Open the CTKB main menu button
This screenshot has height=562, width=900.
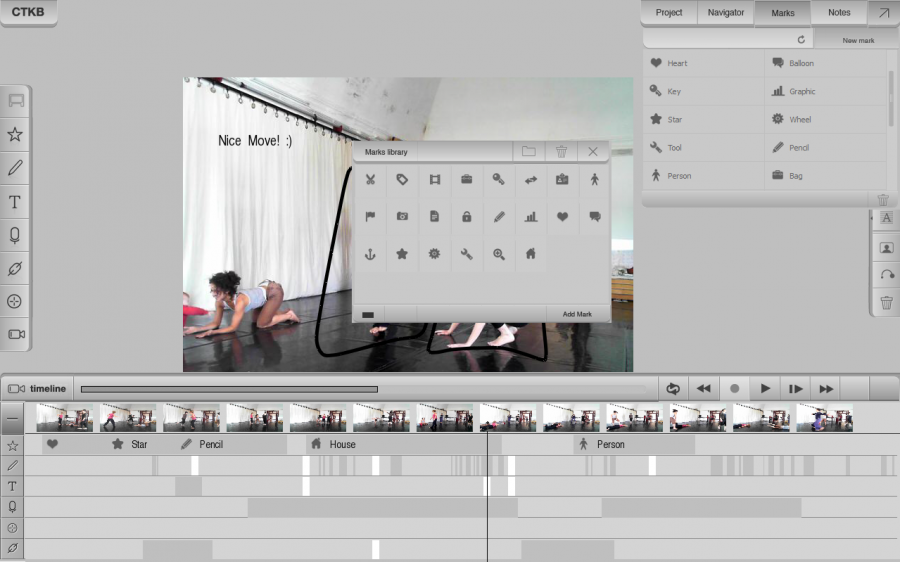point(28,13)
